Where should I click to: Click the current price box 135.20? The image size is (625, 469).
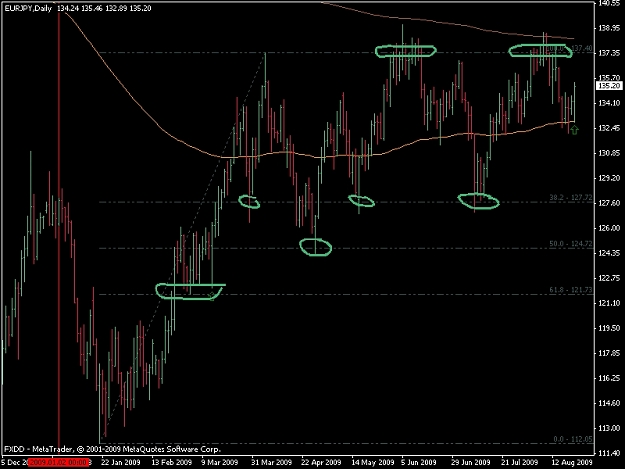click(x=609, y=86)
